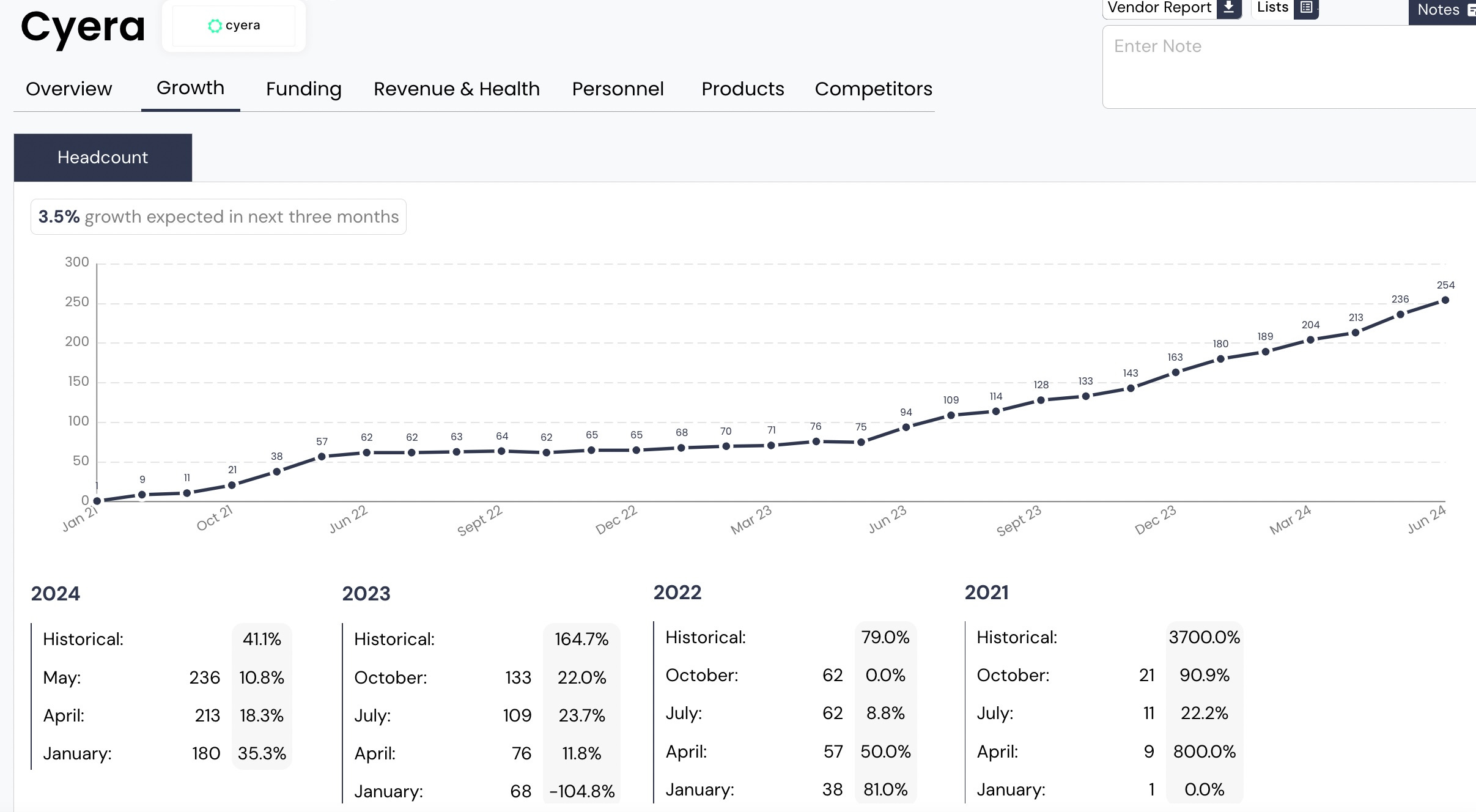Click 2023 January growth -104.8%
Viewport: 1476px width, 812px height.
pyautogui.click(x=581, y=791)
